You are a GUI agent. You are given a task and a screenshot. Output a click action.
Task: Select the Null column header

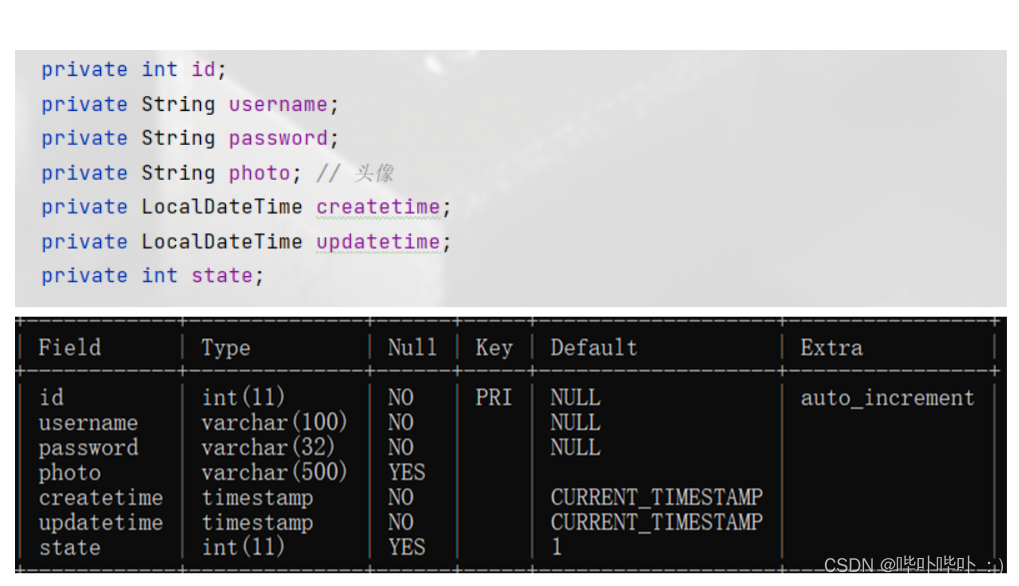pyautogui.click(x=412, y=348)
